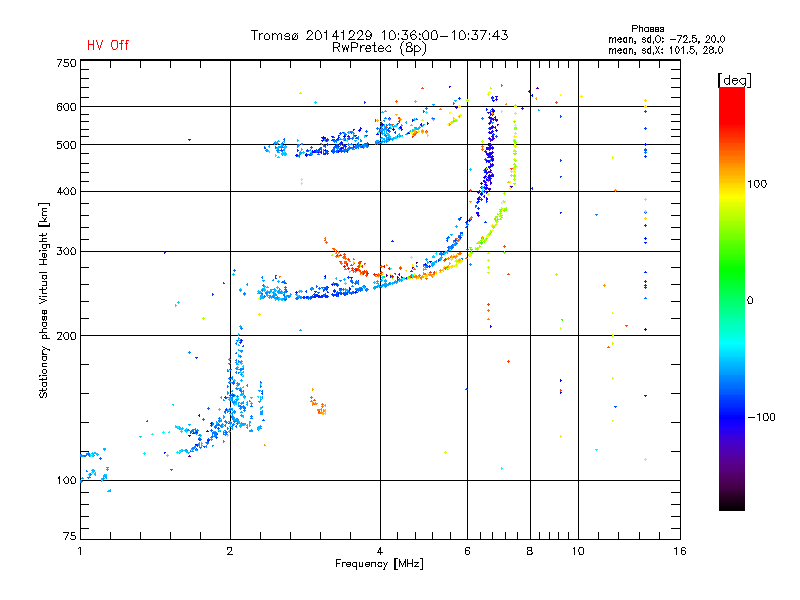Click the colorbar tick label "-100"
Image resolution: width=800 pixels, height=600 pixels.
pyautogui.click(x=761, y=417)
